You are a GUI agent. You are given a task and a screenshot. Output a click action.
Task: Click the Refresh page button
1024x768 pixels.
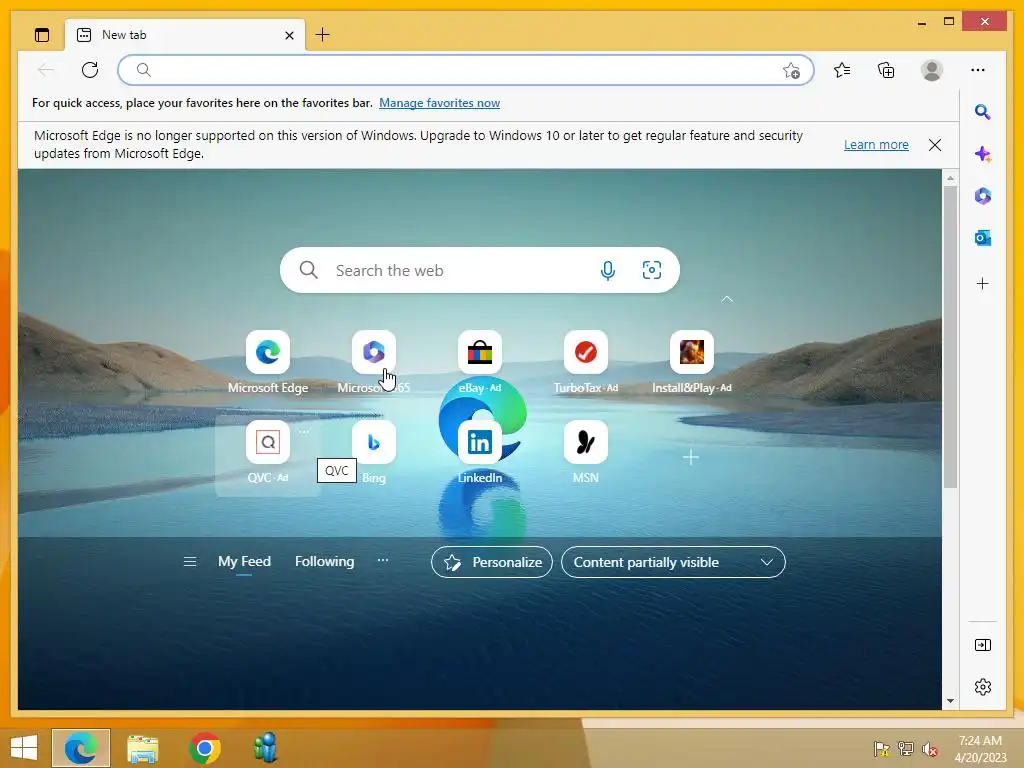[90, 70]
